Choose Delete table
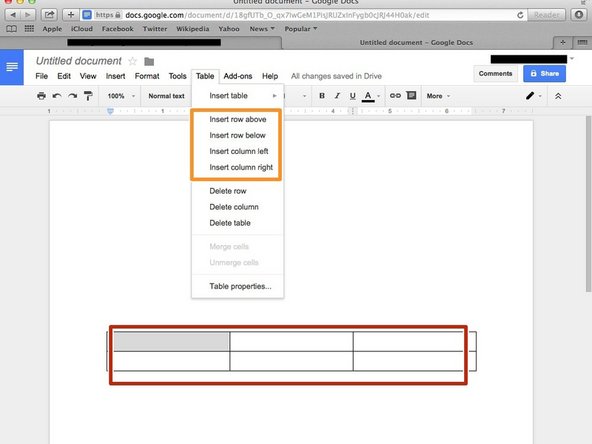The width and height of the screenshot is (592, 444). [x=237, y=223]
